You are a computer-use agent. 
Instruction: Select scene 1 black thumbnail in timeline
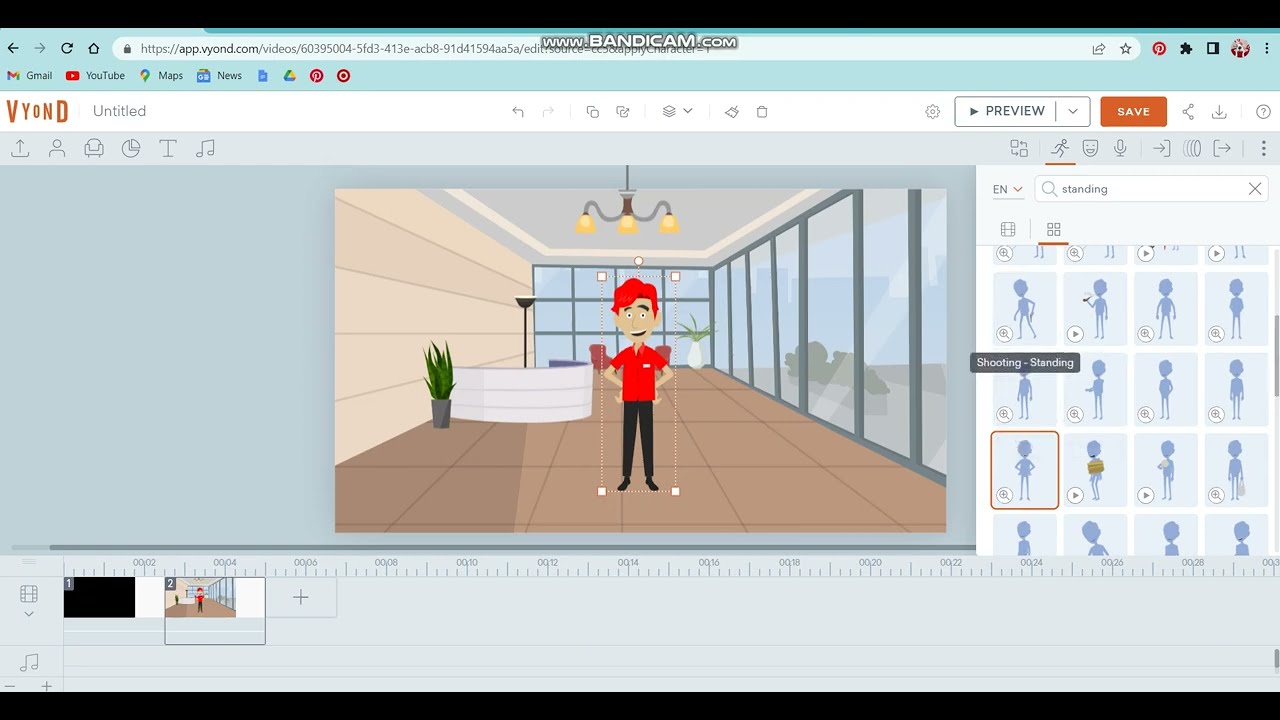click(100, 597)
